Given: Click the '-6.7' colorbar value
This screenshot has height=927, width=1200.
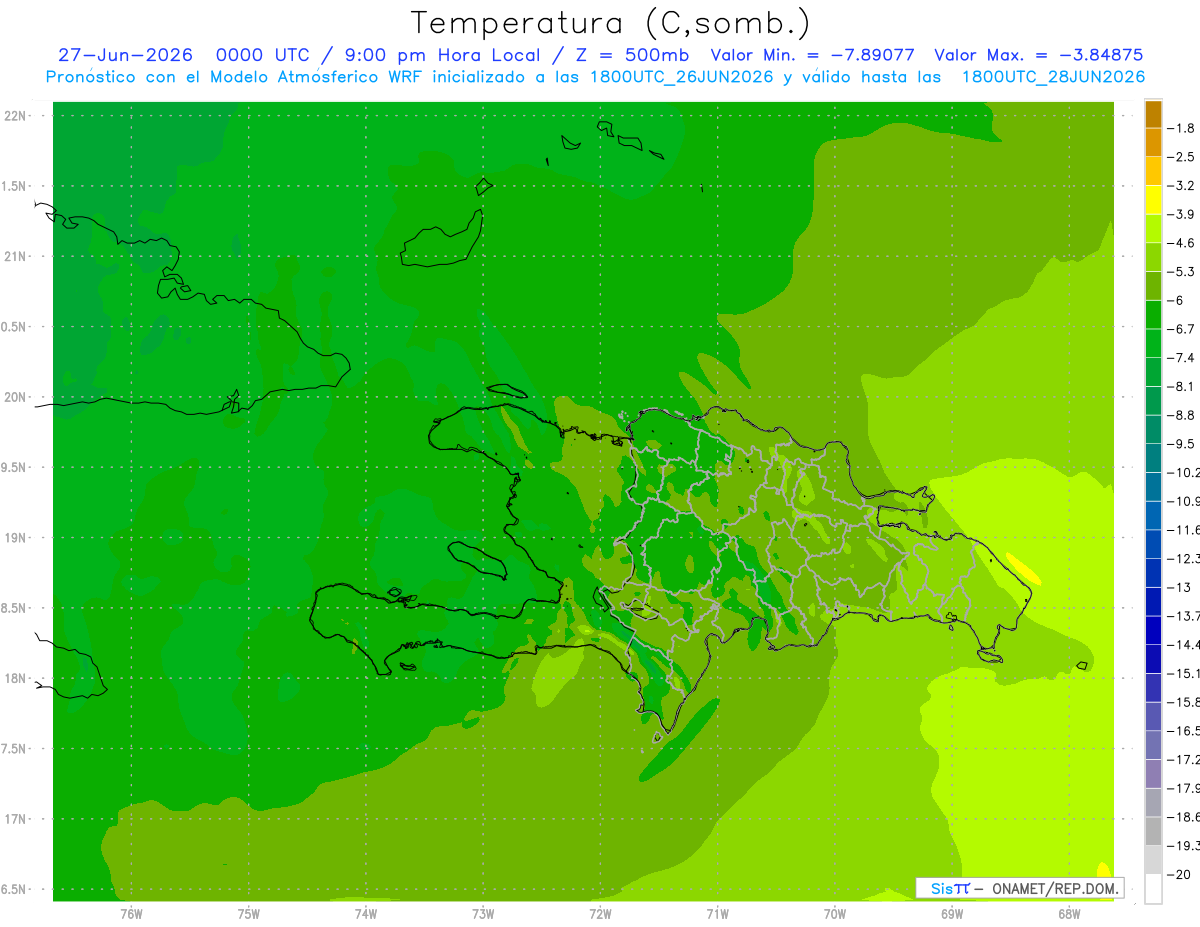Looking at the screenshot, I should [1182, 329].
